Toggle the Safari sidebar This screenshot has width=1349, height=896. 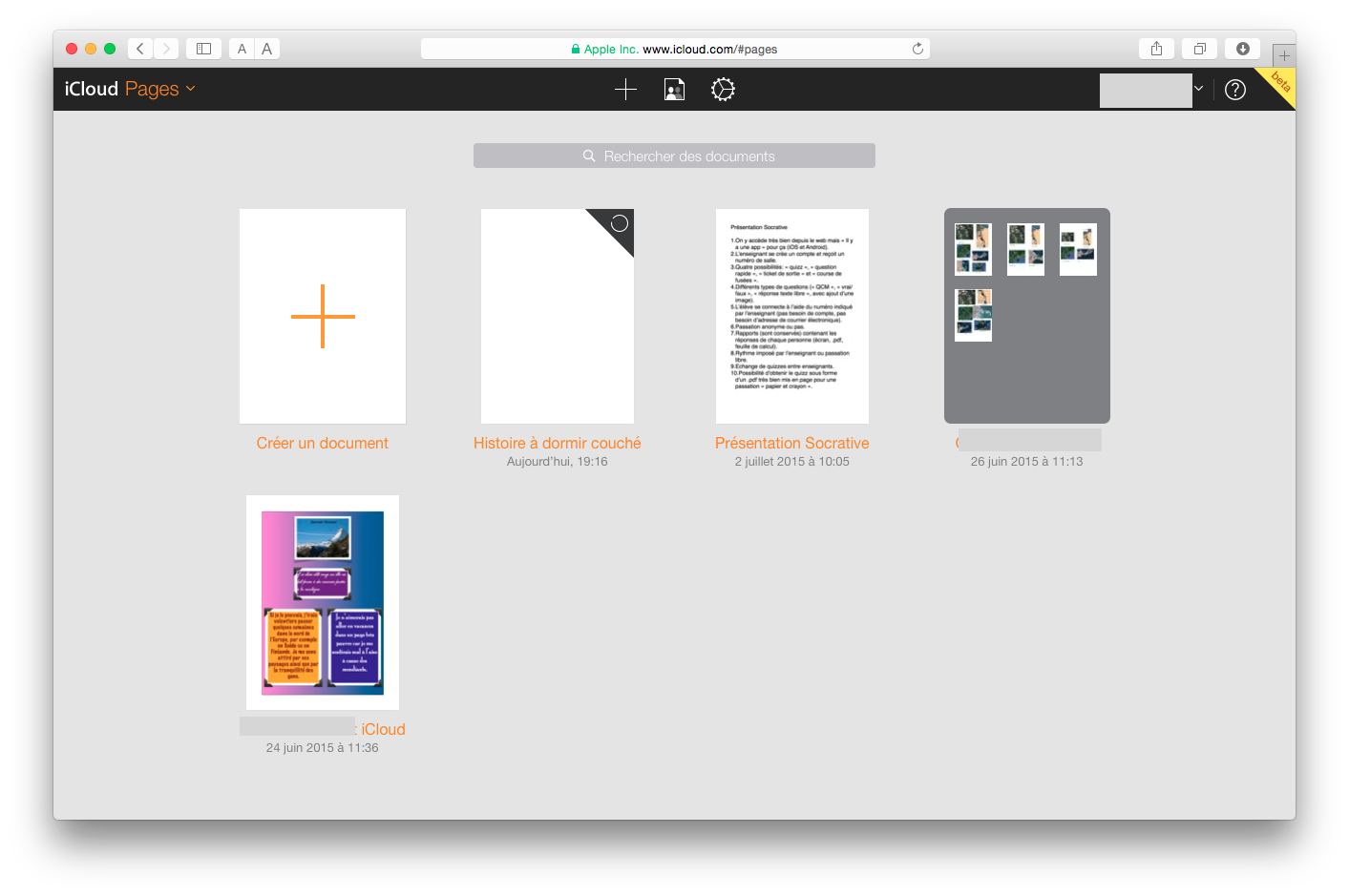(x=203, y=49)
